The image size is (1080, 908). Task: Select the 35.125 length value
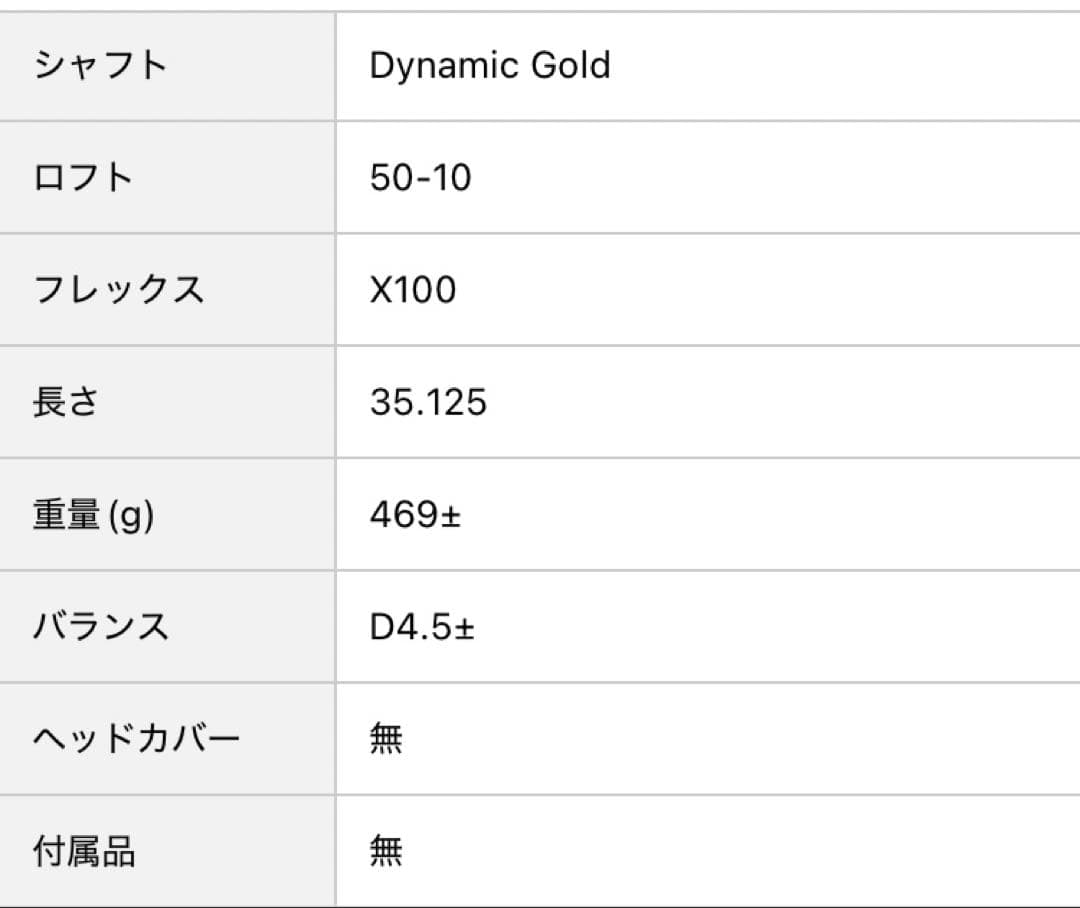click(x=427, y=402)
